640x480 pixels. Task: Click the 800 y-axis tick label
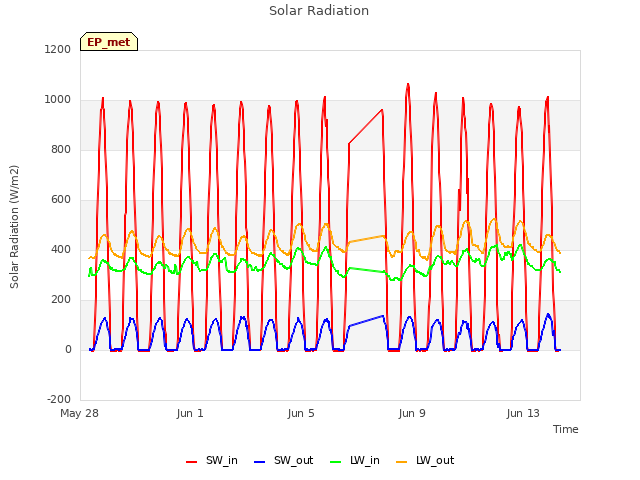[x=61, y=149]
